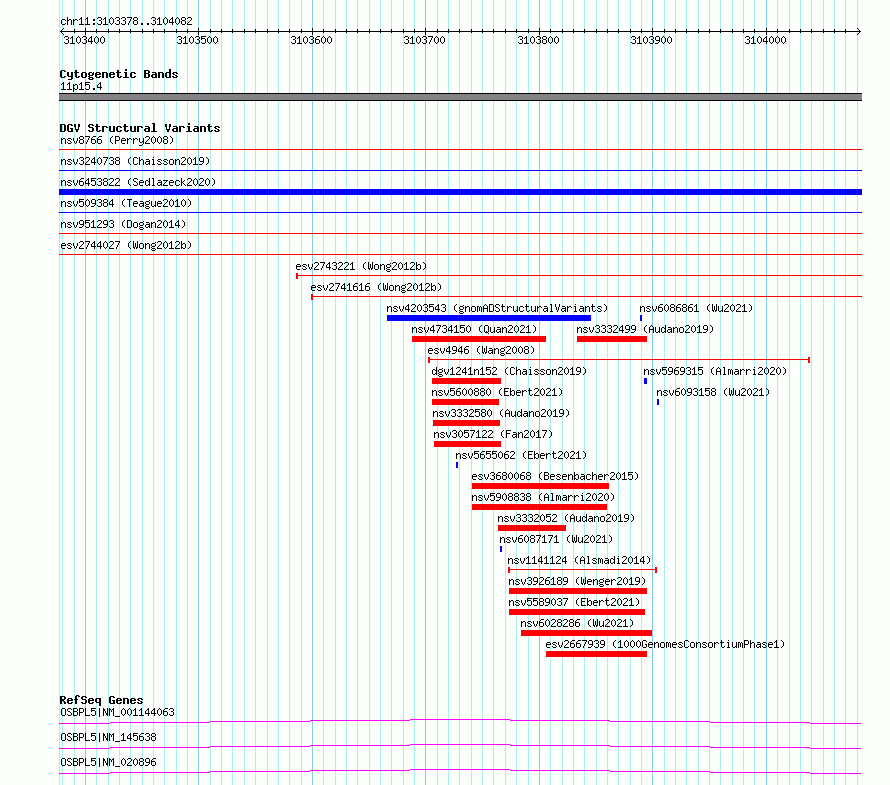Screen dimensions: 890x785
Task: Select the gray 11p15.4 cytogenetic band bar
Action: coord(460,97)
